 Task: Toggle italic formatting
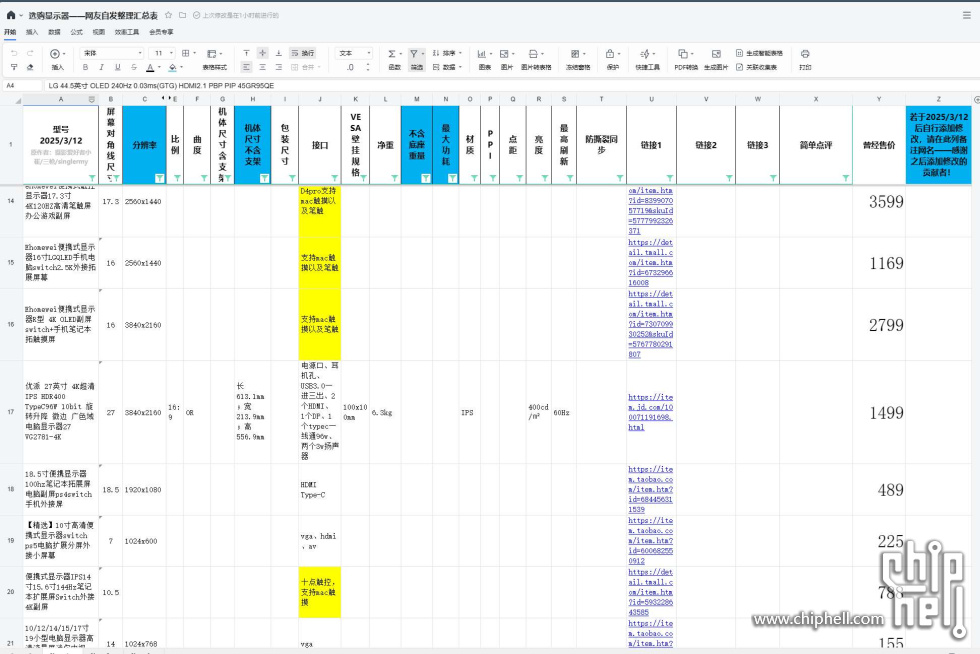pyautogui.click(x=101, y=67)
